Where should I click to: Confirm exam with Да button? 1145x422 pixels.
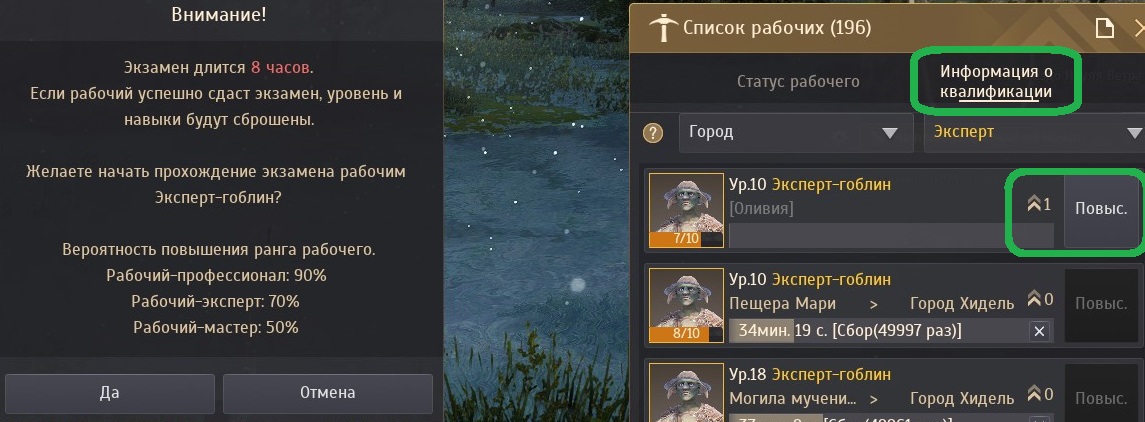pyautogui.click(x=110, y=393)
